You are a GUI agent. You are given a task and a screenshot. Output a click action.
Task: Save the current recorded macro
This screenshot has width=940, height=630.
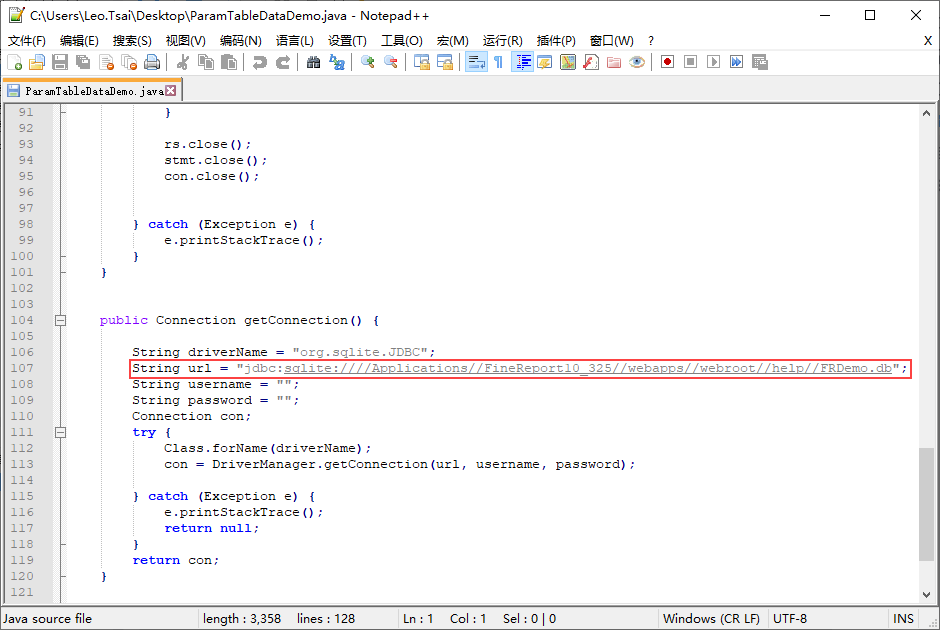760,62
